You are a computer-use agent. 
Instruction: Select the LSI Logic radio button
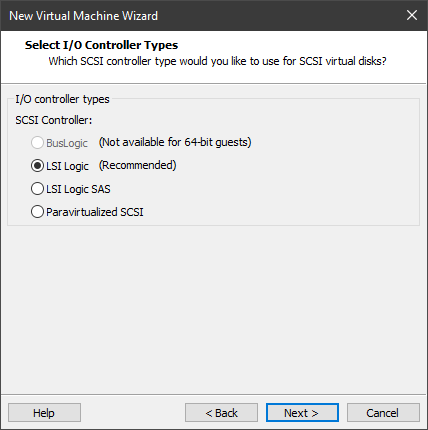tap(37, 166)
